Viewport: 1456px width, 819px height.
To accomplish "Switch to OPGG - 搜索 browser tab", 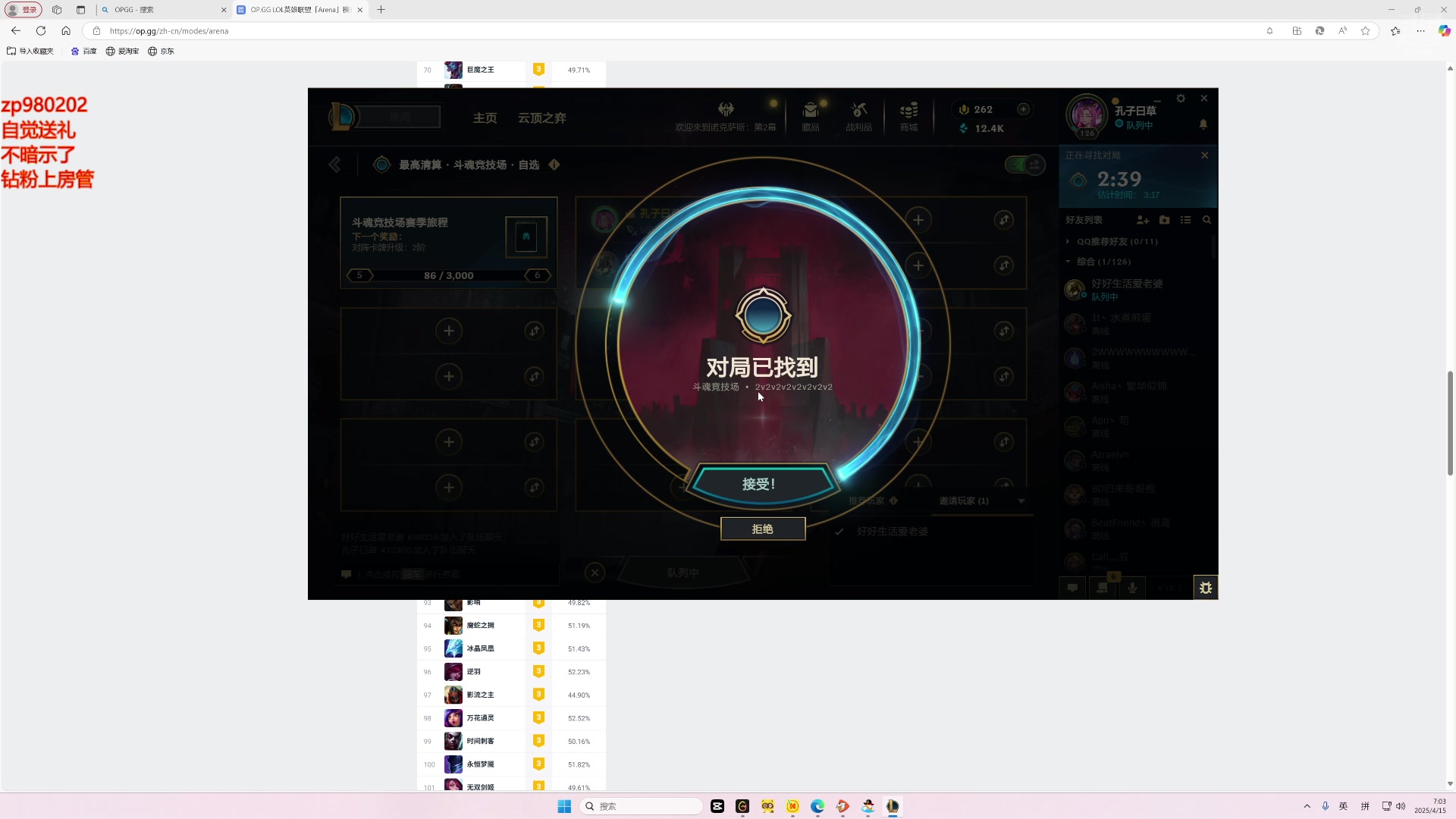I will (x=163, y=10).
